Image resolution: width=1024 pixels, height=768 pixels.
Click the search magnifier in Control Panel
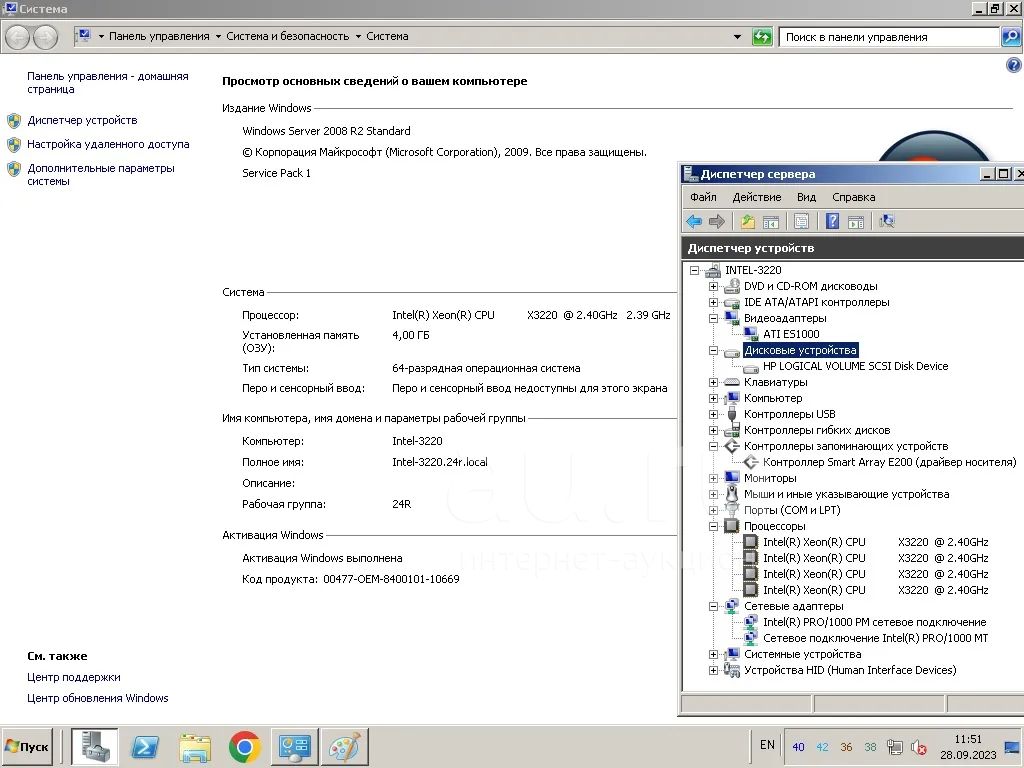click(1010, 37)
